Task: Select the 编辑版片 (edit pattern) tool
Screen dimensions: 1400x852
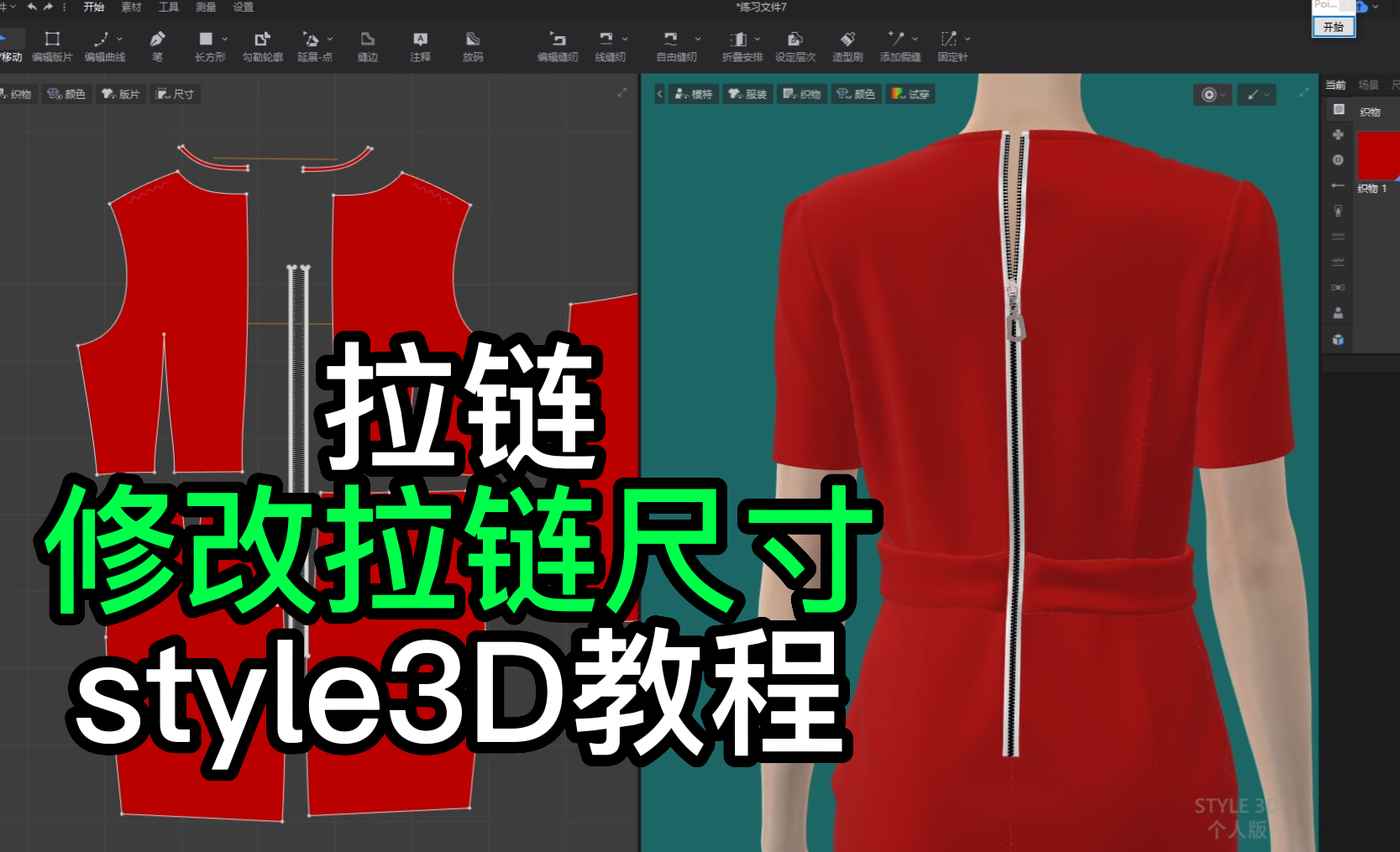Action: point(52,46)
